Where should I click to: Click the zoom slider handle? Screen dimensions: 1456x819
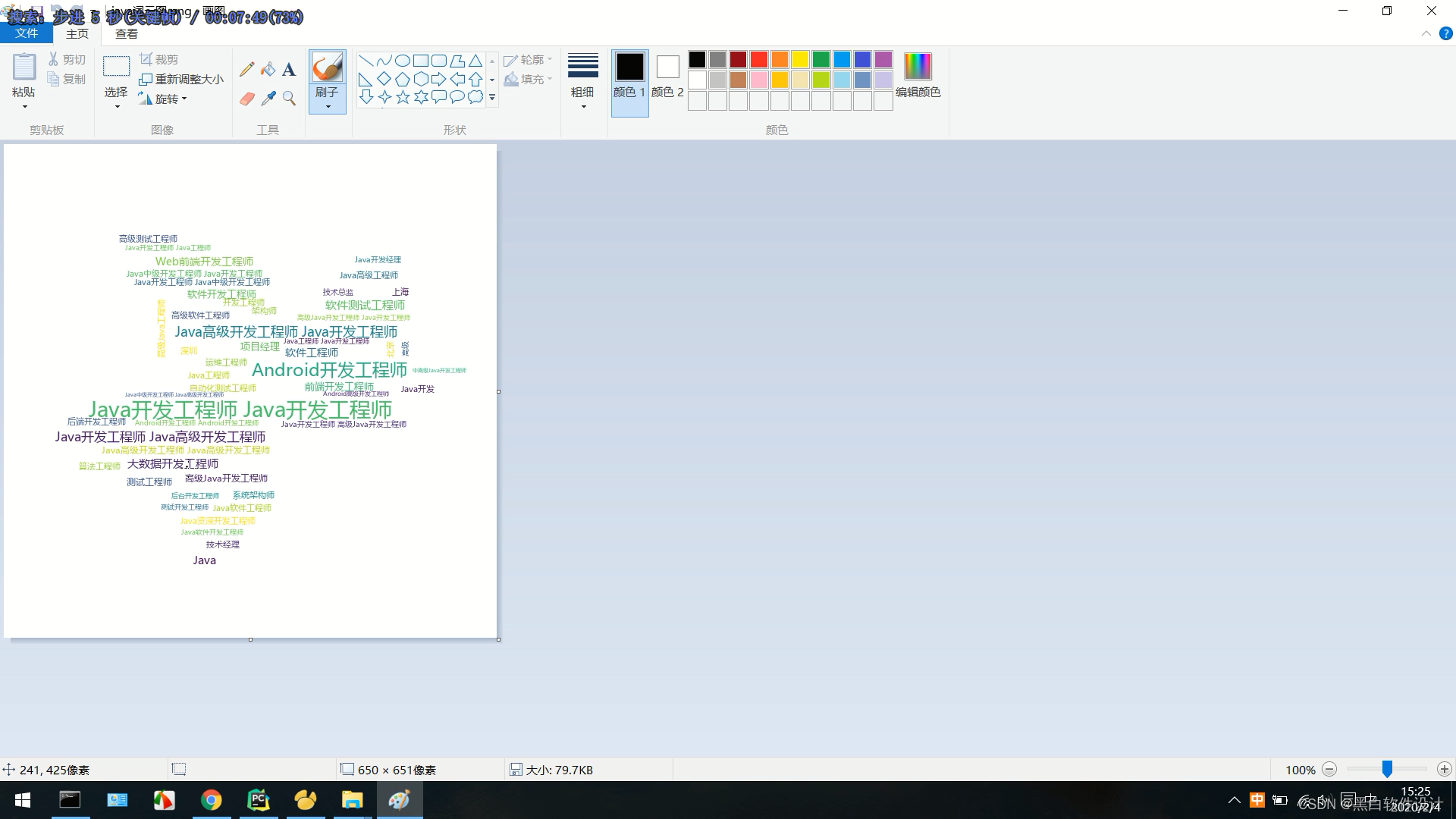click(x=1387, y=769)
